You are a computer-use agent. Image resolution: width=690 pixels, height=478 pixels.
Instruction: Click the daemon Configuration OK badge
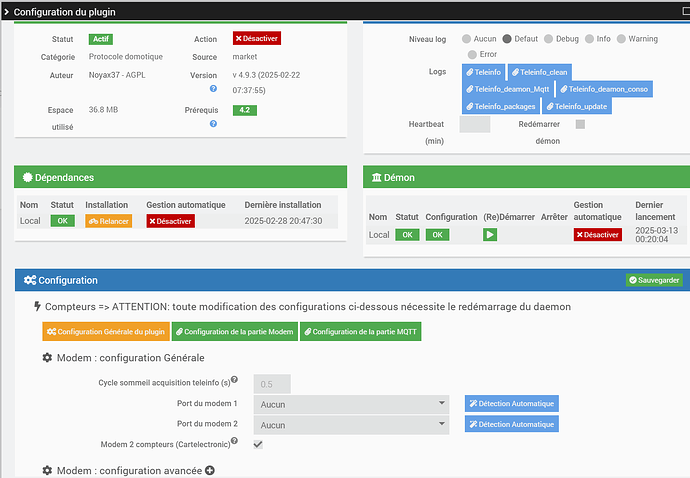pyautogui.click(x=437, y=235)
